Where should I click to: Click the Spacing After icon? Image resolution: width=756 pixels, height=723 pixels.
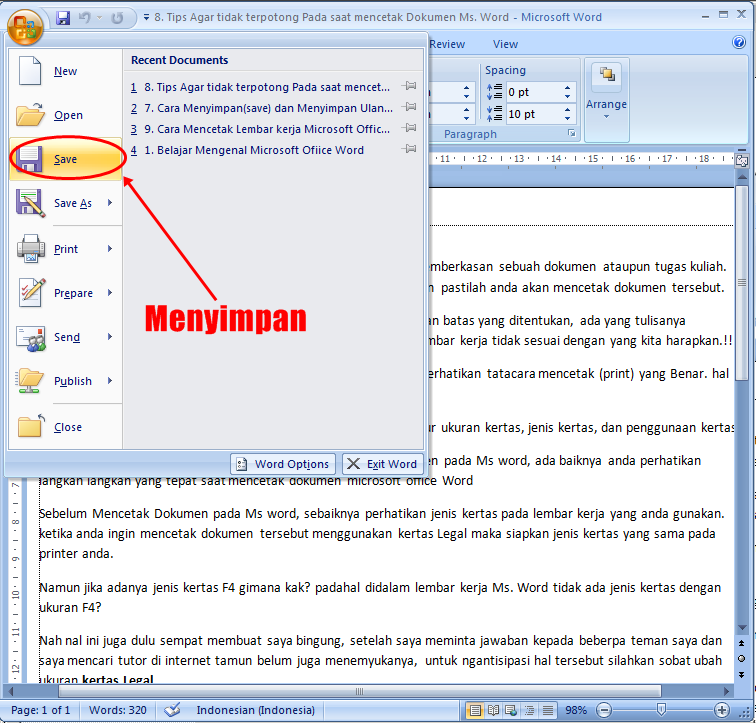(x=494, y=114)
